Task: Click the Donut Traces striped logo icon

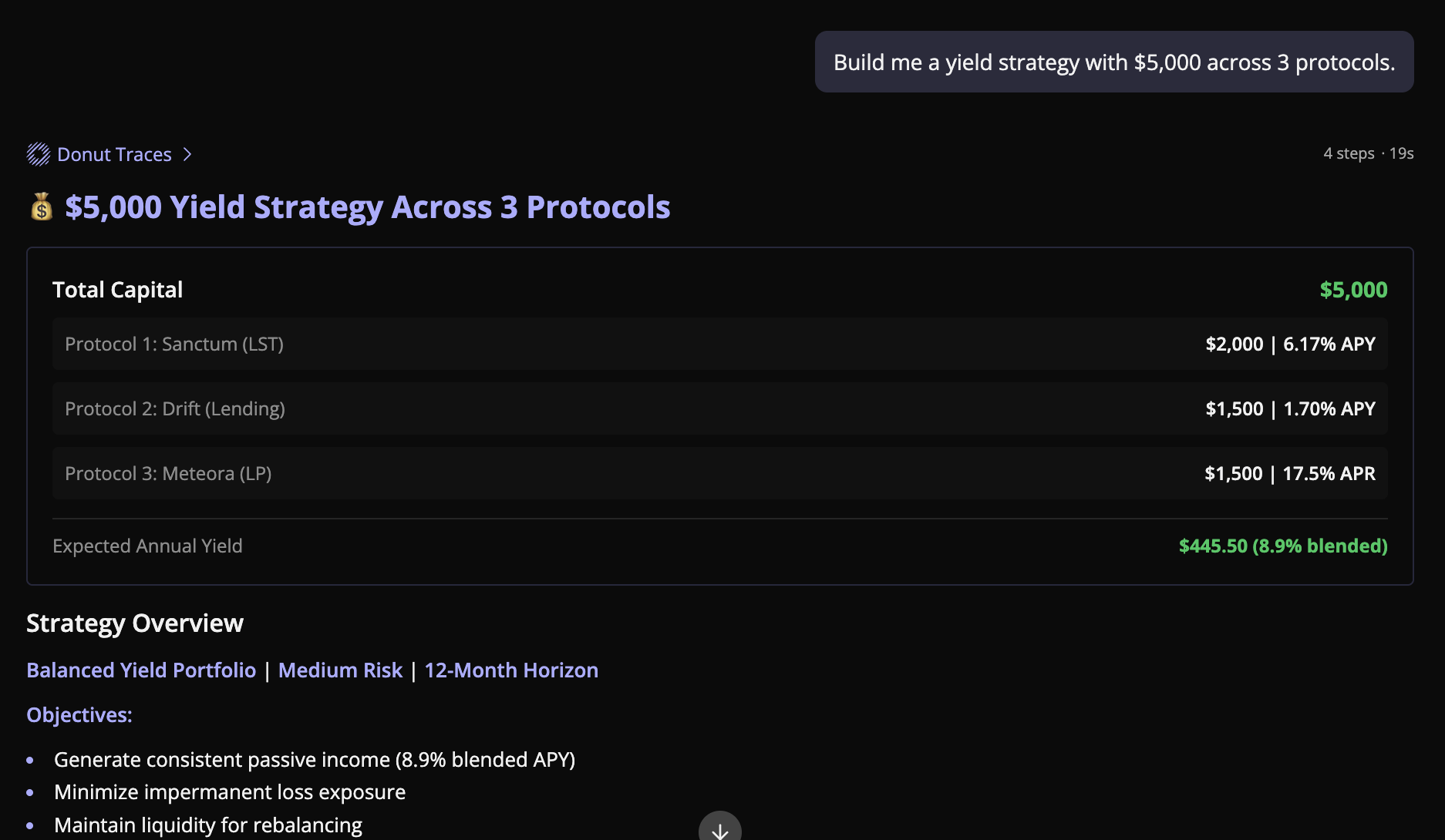Action: pyautogui.click(x=39, y=154)
